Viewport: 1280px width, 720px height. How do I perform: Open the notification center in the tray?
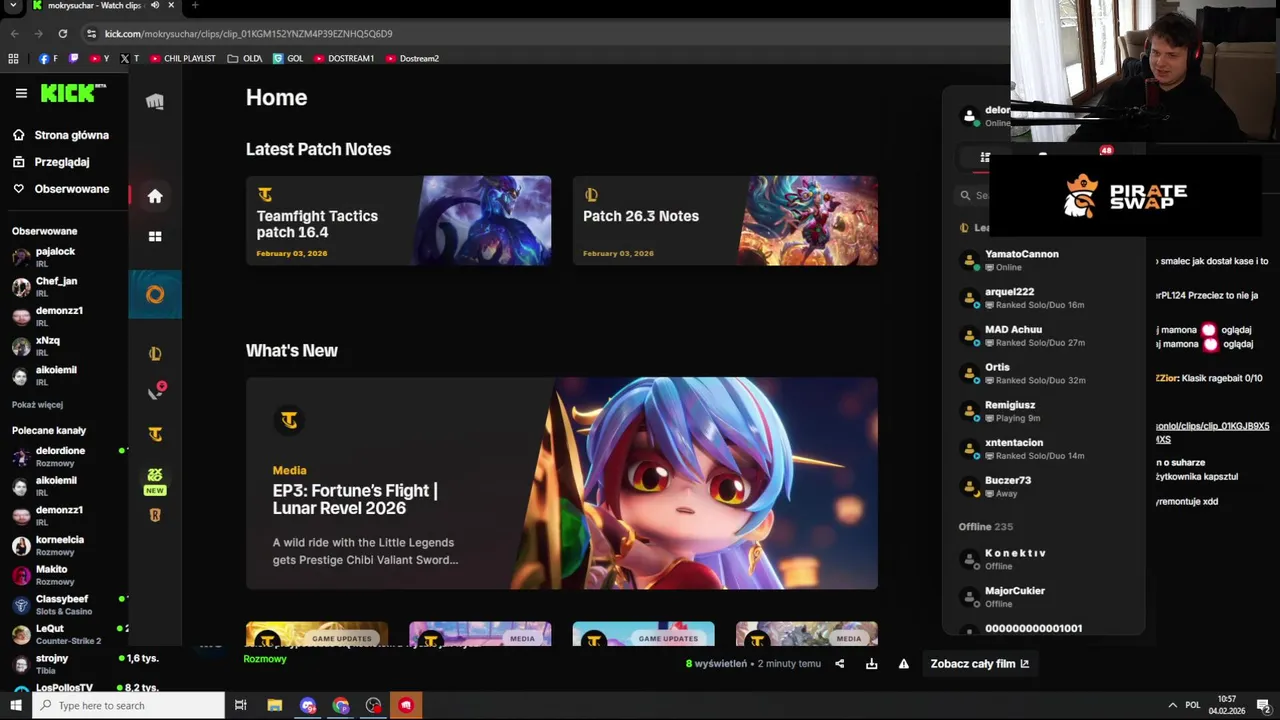tap(1264, 705)
